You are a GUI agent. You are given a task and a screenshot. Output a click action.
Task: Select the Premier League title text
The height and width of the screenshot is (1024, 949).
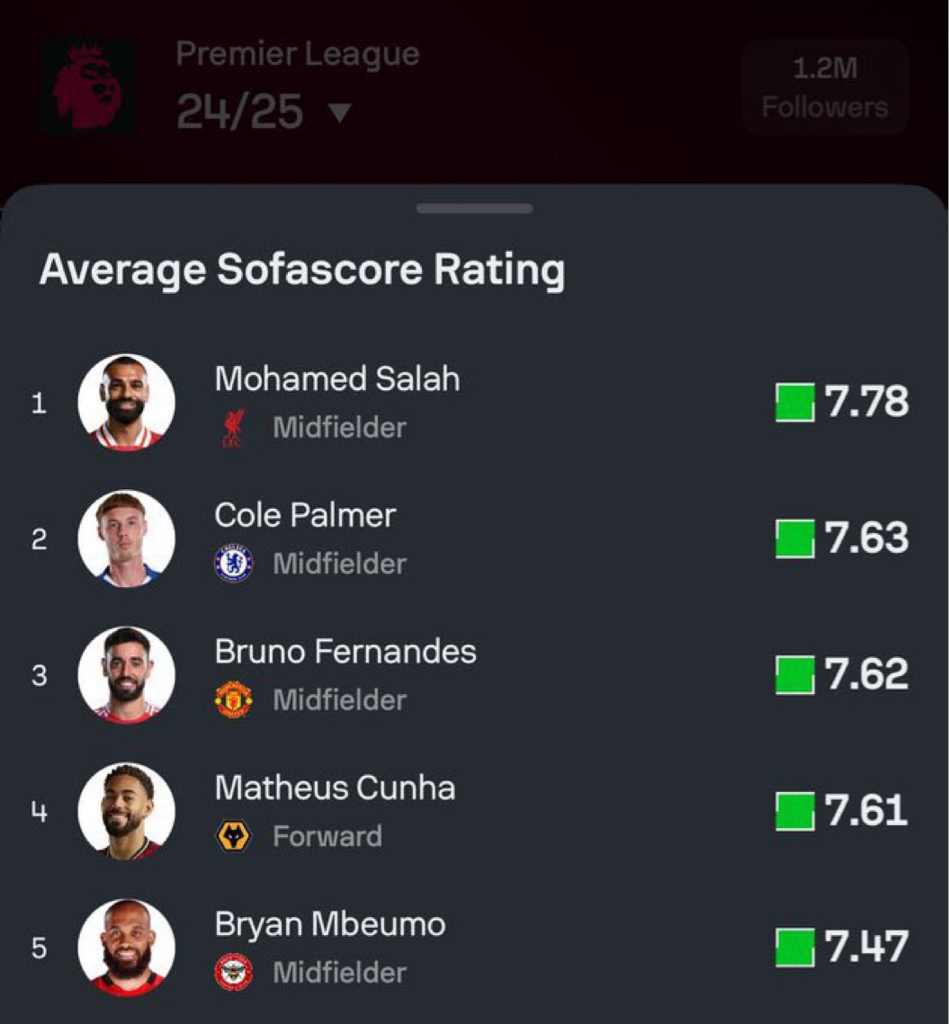click(x=298, y=54)
